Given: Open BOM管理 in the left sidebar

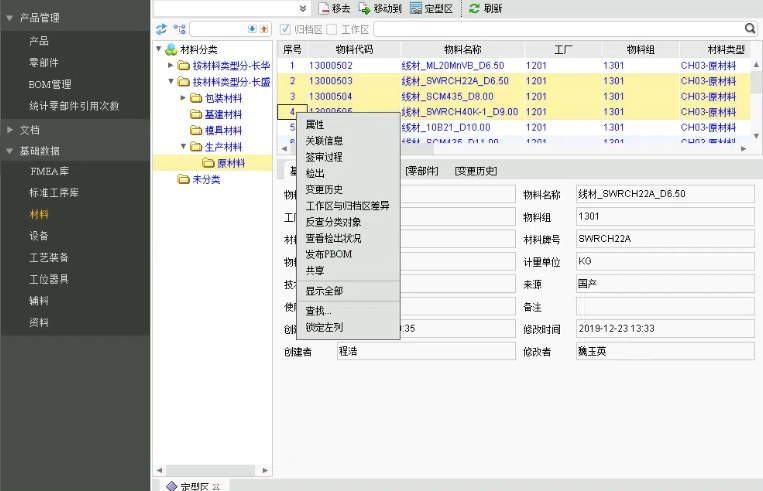Looking at the screenshot, I should click(50, 84).
